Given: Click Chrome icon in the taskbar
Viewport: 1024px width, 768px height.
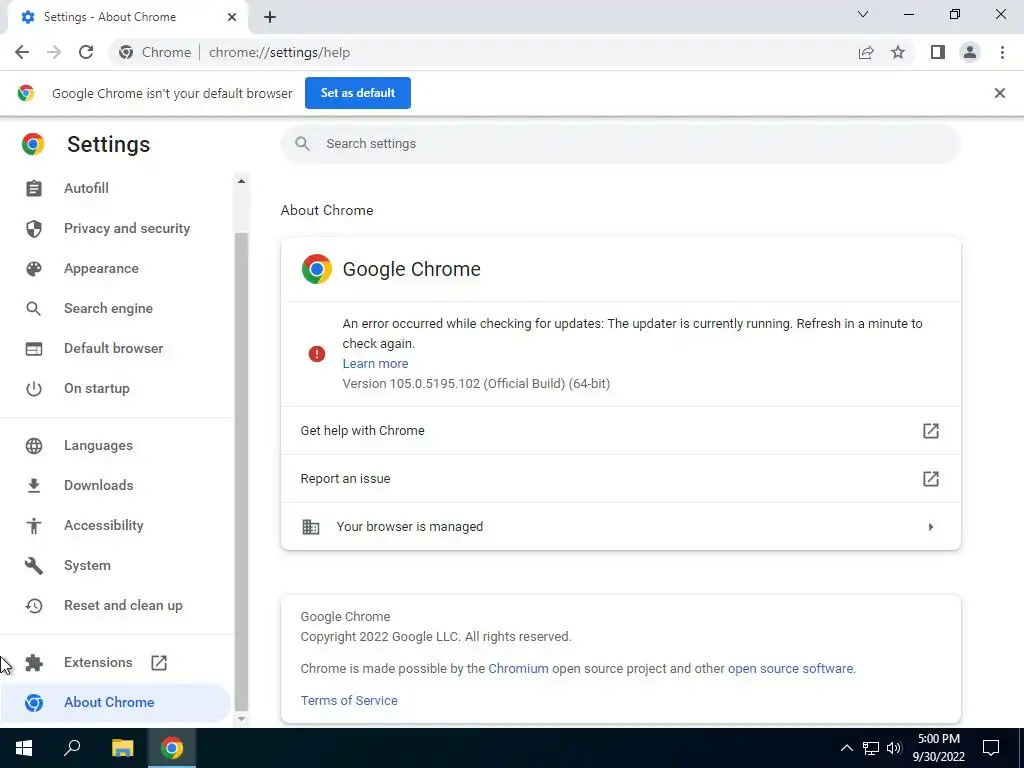Looking at the screenshot, I should (172, 748).
